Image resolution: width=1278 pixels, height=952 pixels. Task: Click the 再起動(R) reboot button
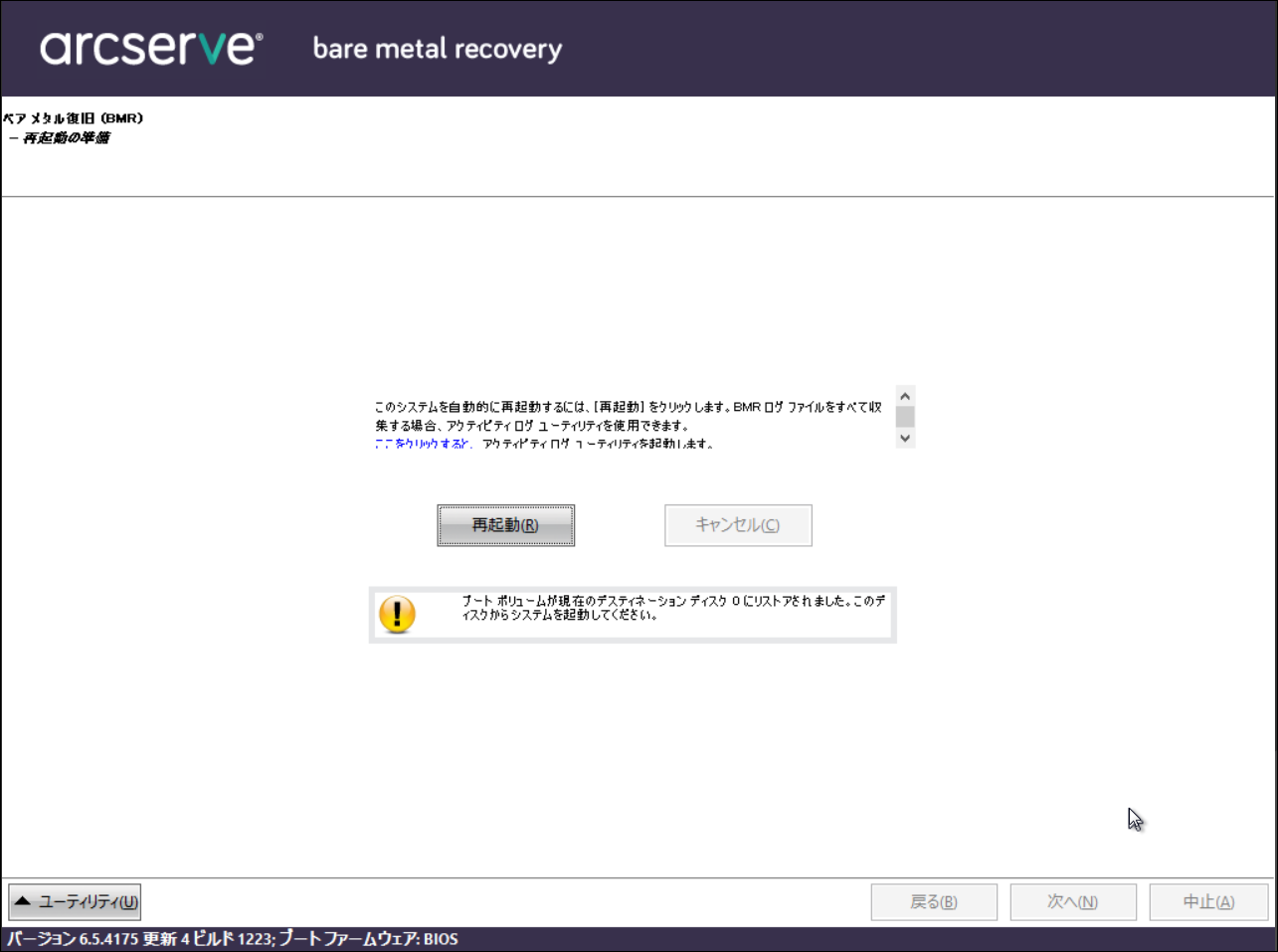(x=505, y=525)
